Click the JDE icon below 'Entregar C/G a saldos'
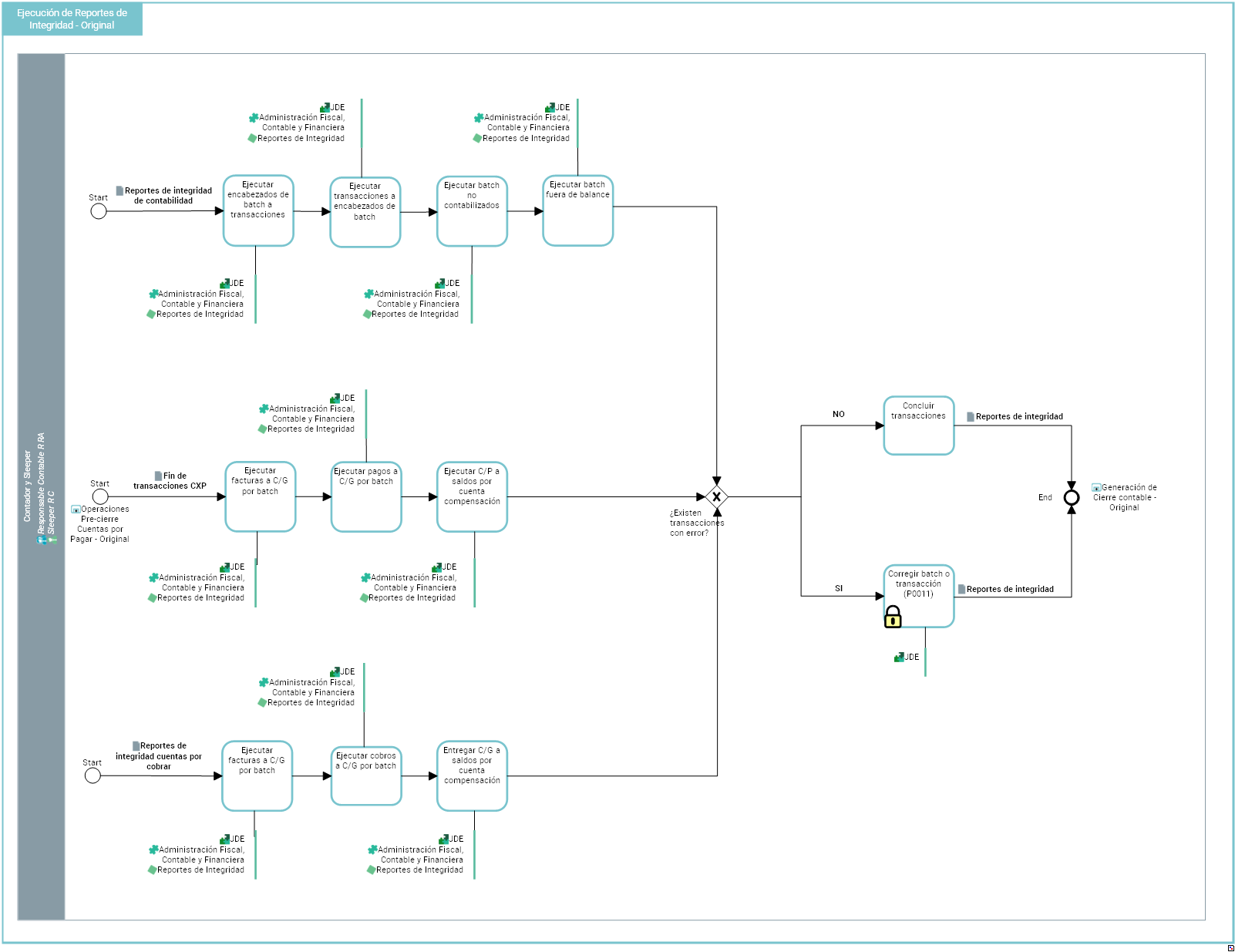Image resolution: width=1235 pixels, height=952 pixels. pyautogui.click(x=444, y=839)
